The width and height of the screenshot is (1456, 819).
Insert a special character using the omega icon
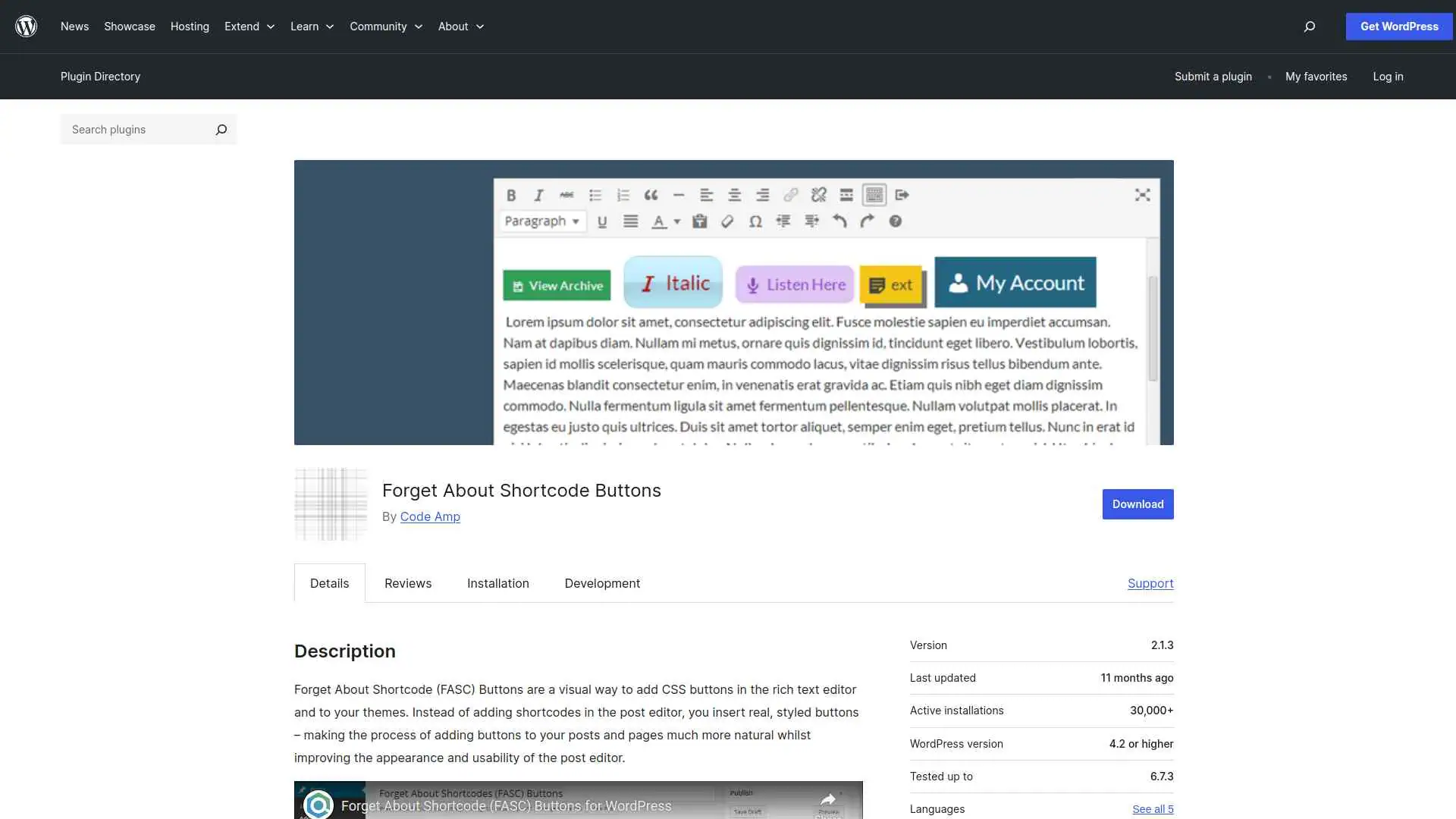(x=756, y=221)
